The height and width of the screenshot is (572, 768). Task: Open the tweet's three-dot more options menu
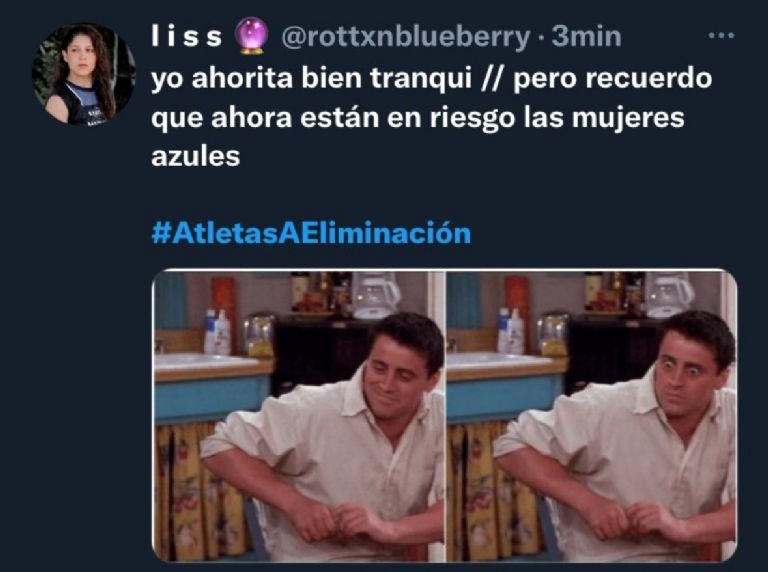click(x=721, y=35)
